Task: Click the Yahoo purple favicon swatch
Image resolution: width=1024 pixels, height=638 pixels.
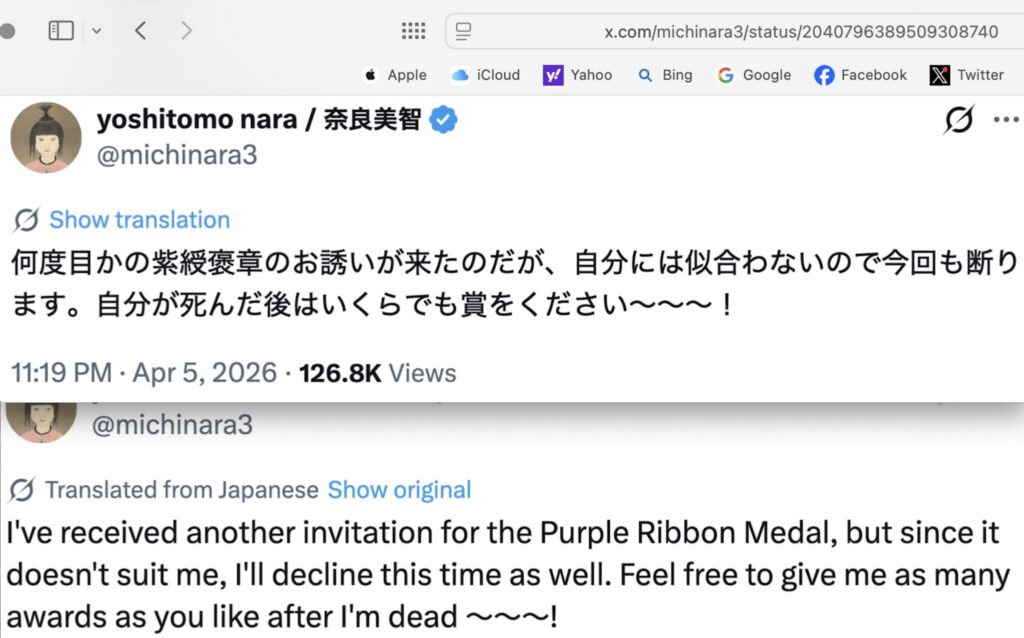Action: tap(551, 74)
